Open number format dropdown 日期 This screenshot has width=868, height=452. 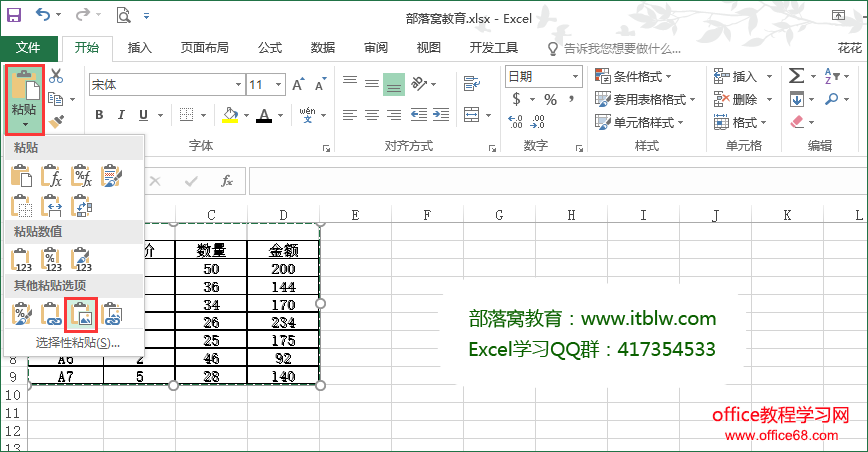click(x=576, y=76)
